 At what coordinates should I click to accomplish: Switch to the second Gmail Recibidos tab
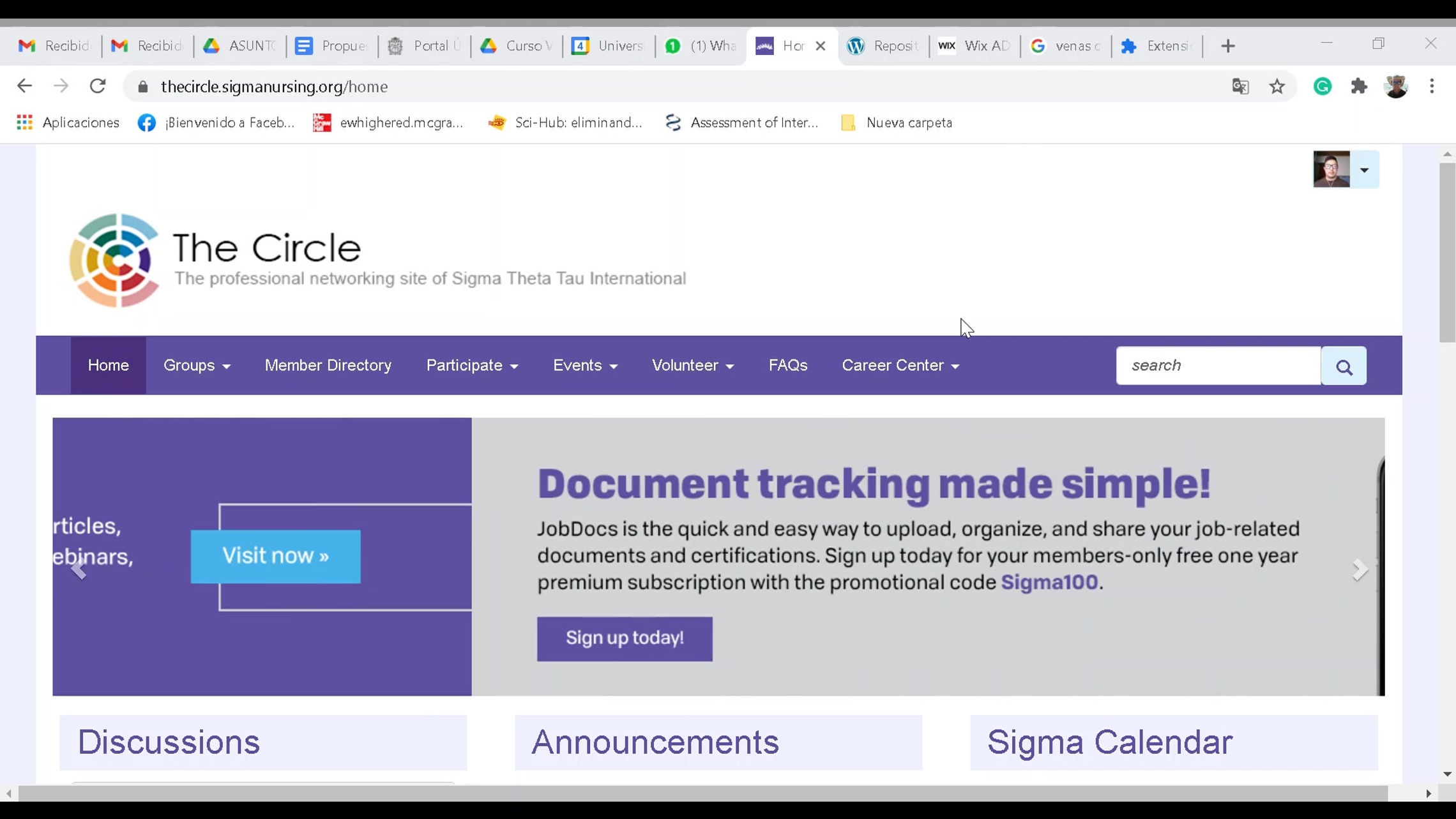click(x=146, y=46)
